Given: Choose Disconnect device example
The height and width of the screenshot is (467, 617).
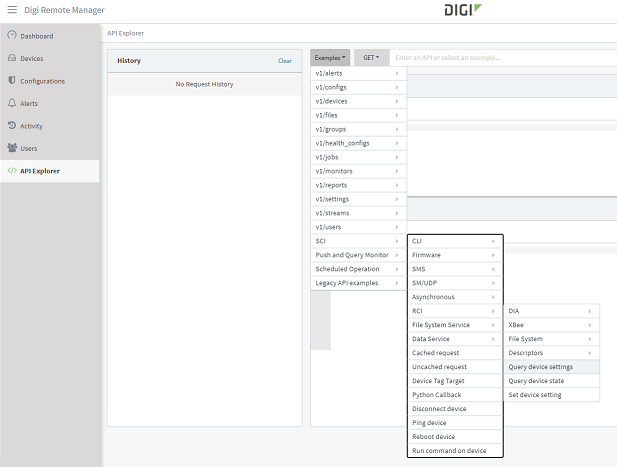Looking at the screenshot, I should pyautogui.click(x=455, y=409).
